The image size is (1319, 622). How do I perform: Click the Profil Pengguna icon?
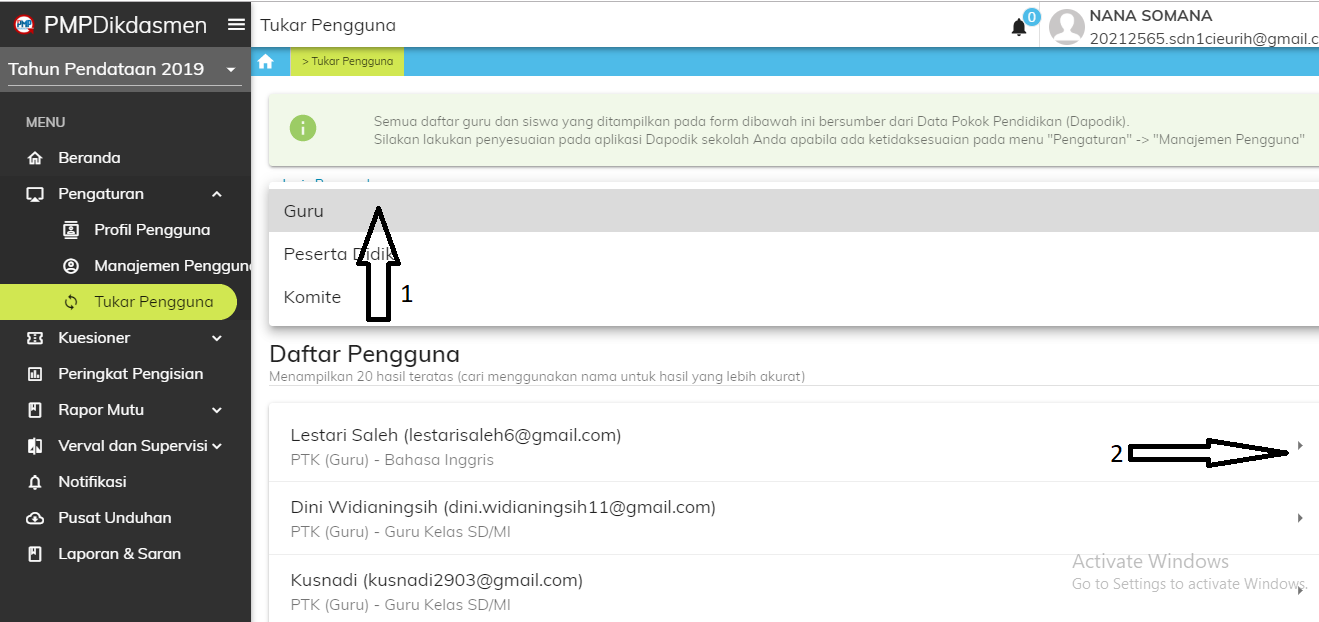[71, 230]
